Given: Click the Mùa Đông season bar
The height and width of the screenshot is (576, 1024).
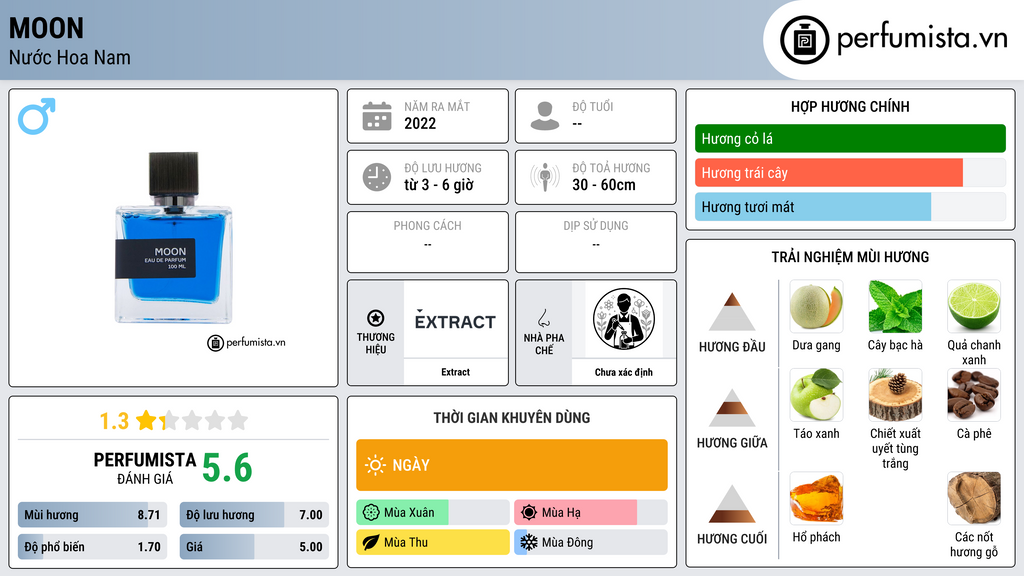Looking at the screenshot, I should point(591,542).
